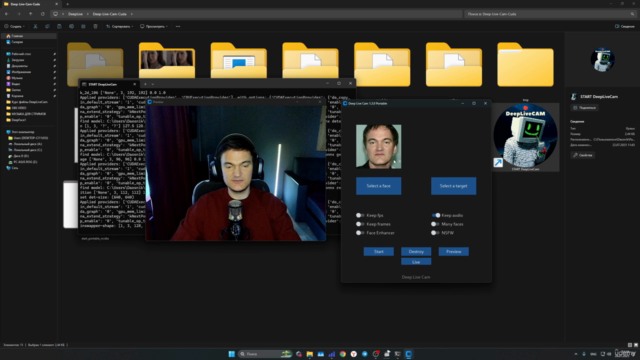
Task: Select the START DeepLiveCam terminal tab
Action: click(x=109, y=84)
